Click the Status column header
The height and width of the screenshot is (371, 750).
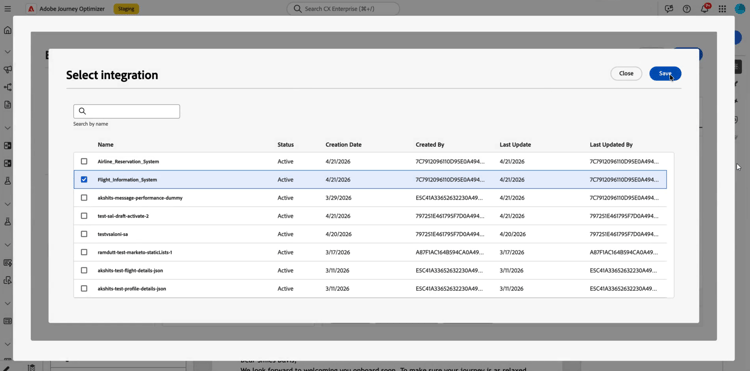(286, 144)
